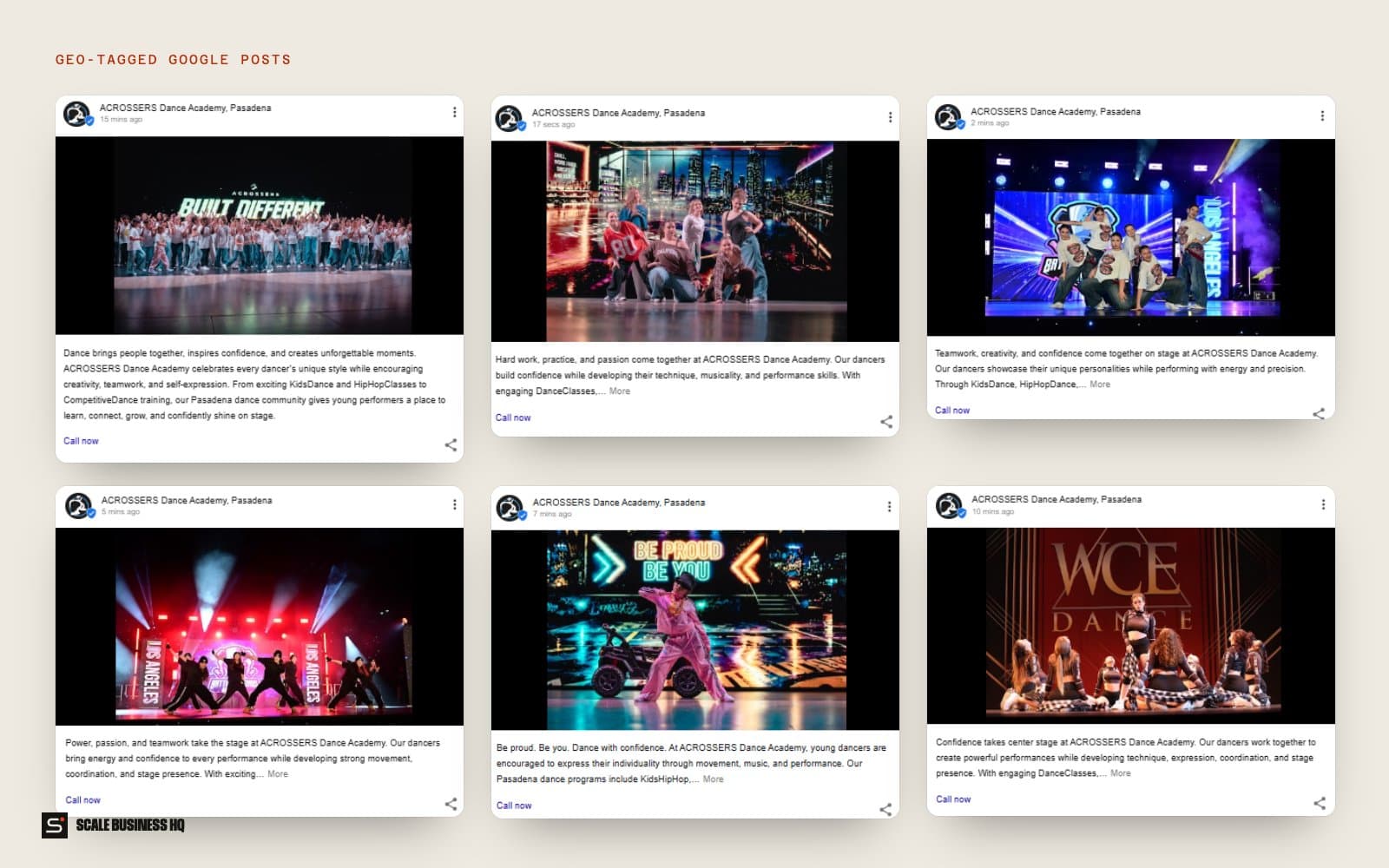1389x868 pixels.
Task: Click 'Call now' on the 'Be proud. Be you.' post
Action: tap(514, 806)
